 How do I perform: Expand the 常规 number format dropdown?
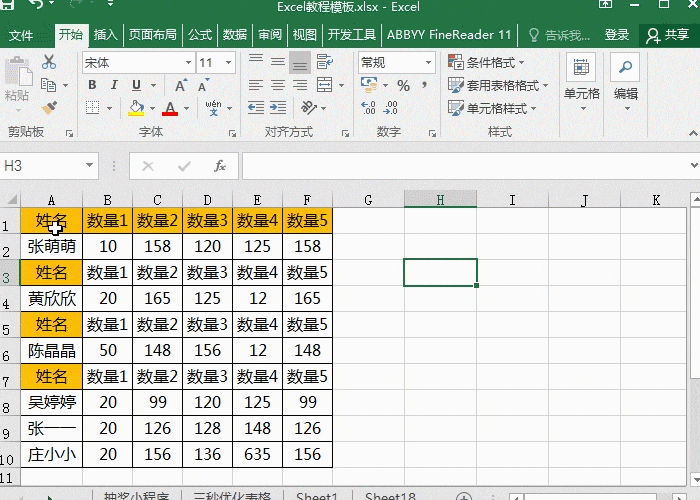[431, 63]
